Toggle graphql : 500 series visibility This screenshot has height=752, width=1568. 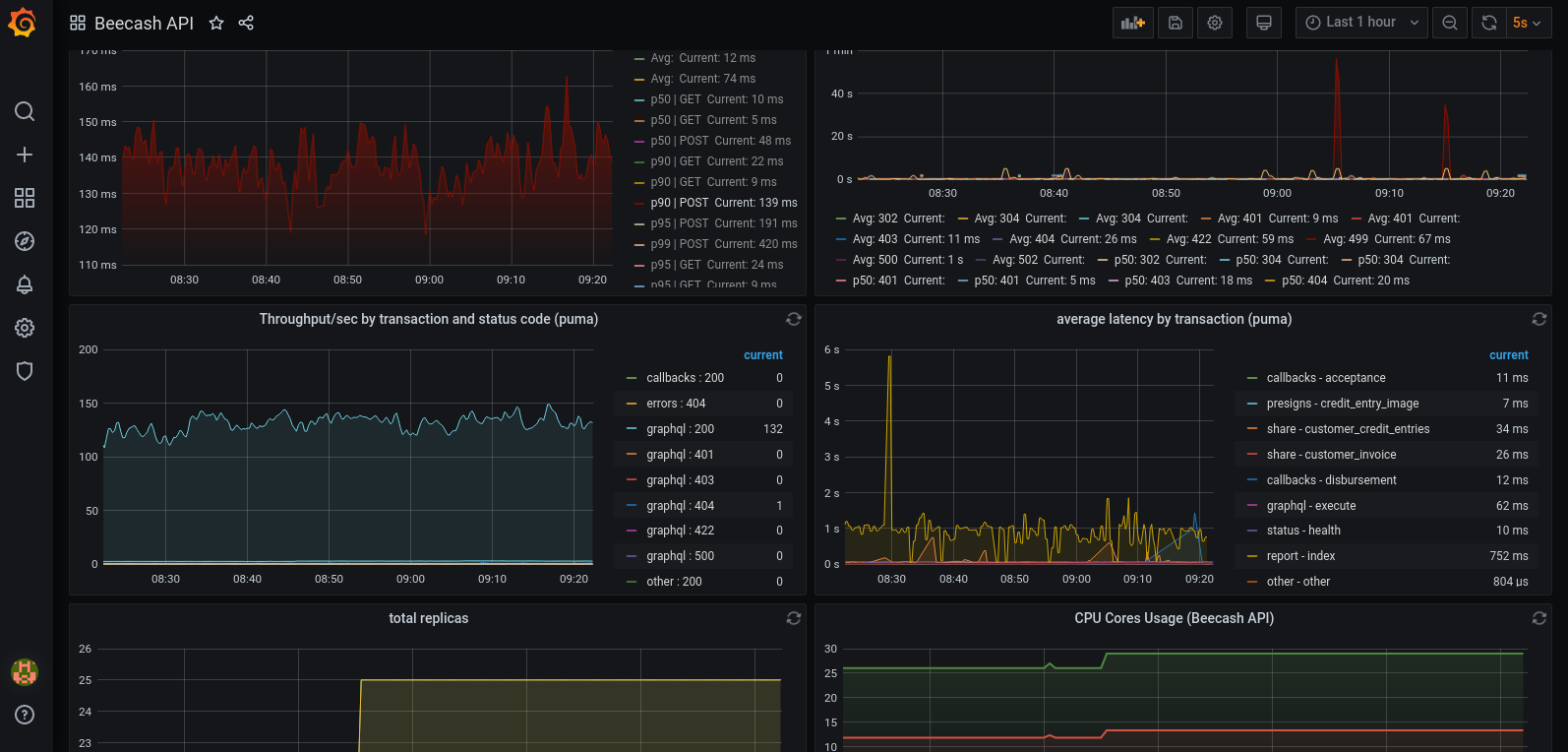coord(680,556)
